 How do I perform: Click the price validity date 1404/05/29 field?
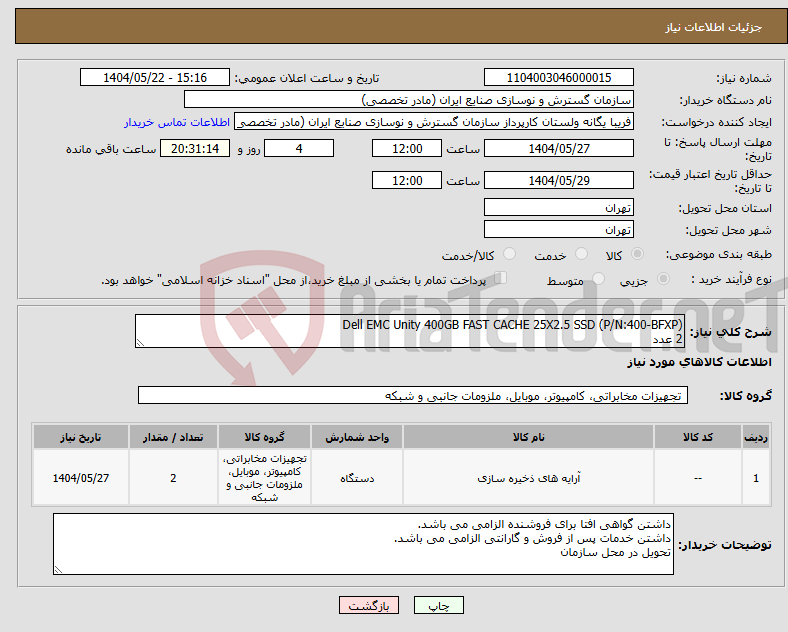pos(558,180)
